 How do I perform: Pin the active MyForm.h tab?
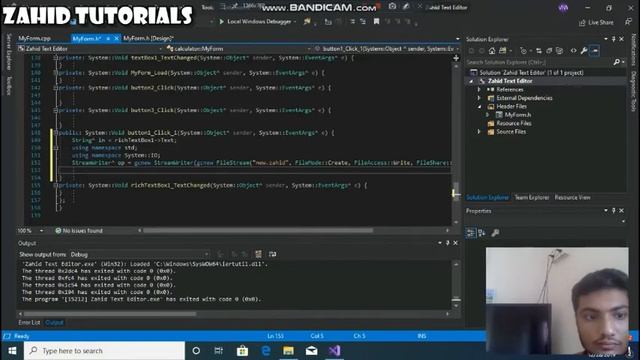(x=108, y=38)
